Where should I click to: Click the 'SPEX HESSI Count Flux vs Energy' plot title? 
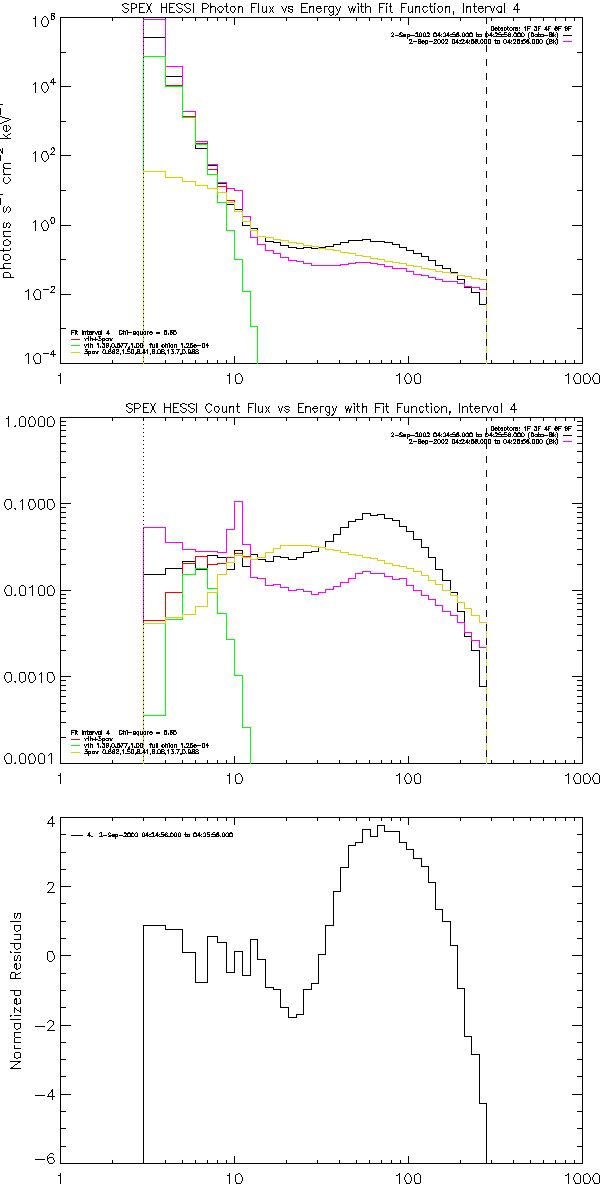pos(321,408)
